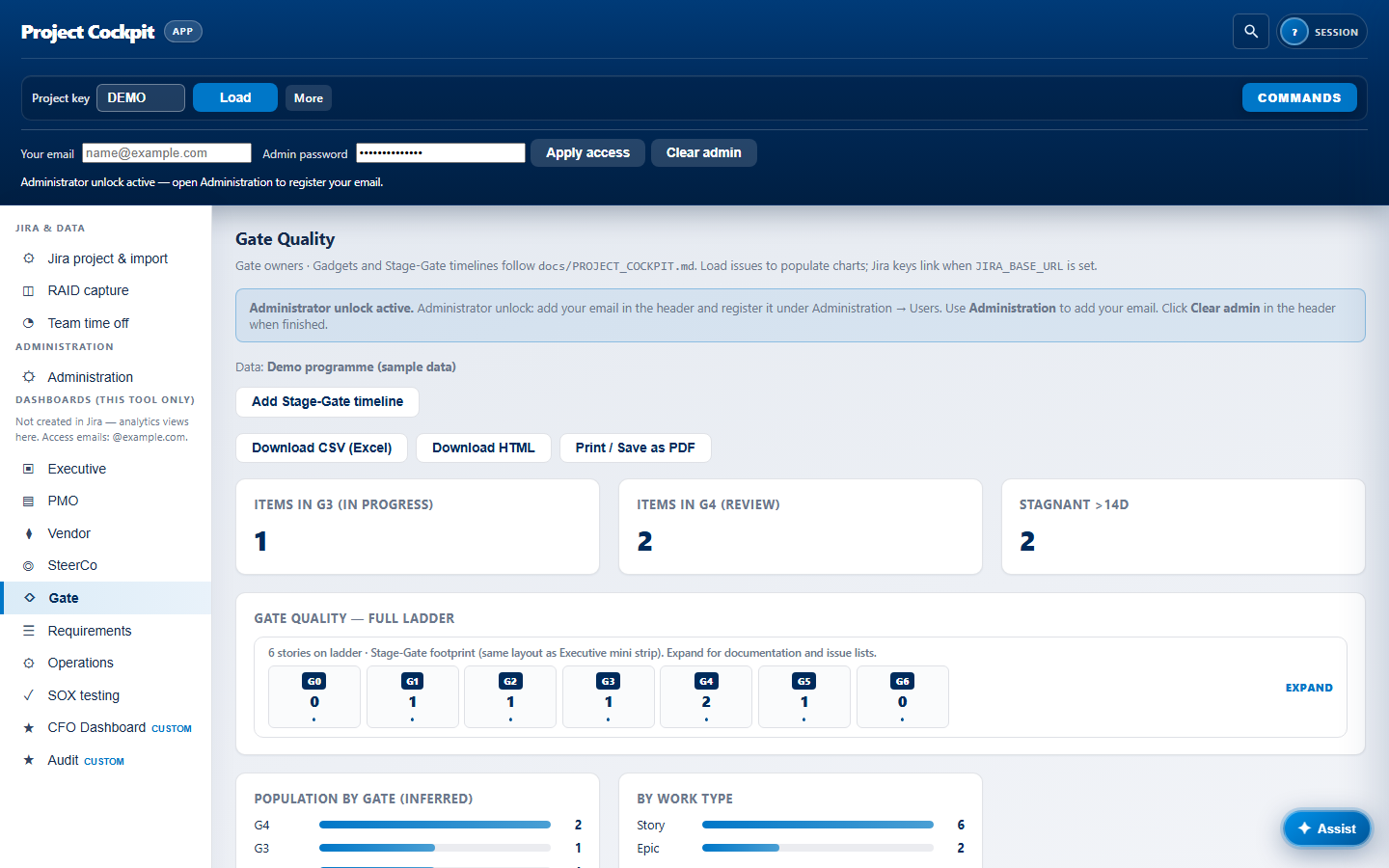Open the CFO Dashboard custom view

106,727
